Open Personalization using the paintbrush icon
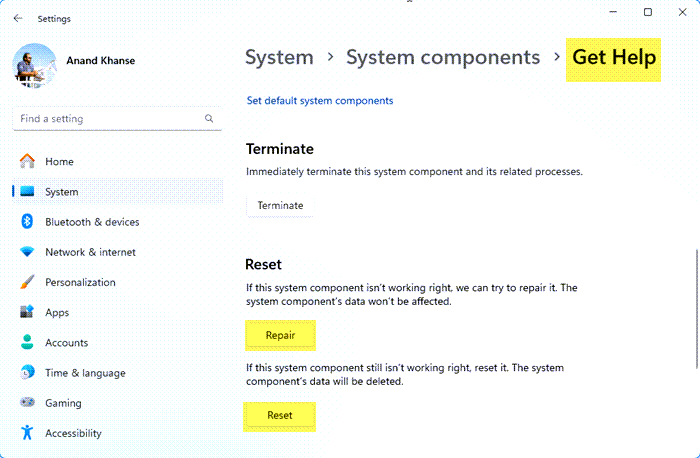 27,283
